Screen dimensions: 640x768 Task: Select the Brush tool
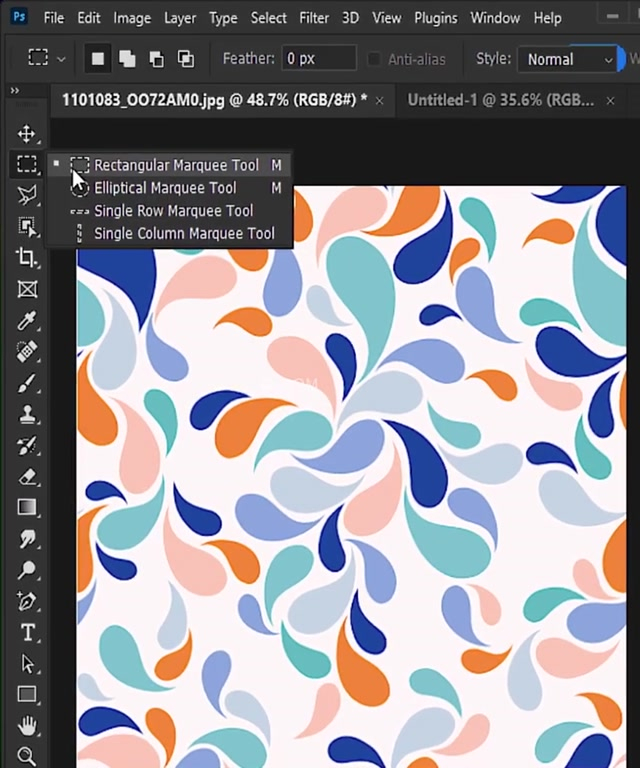[27, 382]
